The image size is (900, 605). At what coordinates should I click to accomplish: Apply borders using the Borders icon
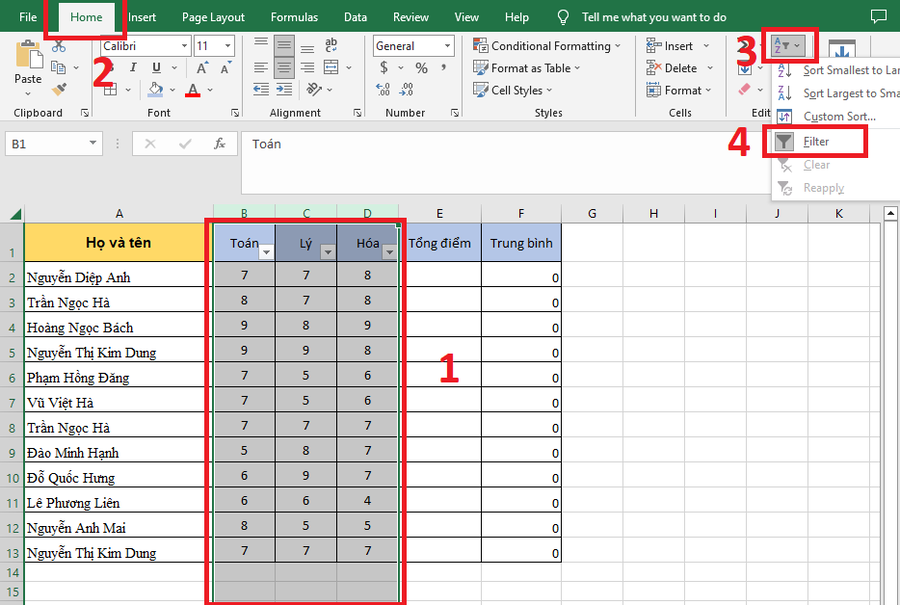[x=111, y=90]
